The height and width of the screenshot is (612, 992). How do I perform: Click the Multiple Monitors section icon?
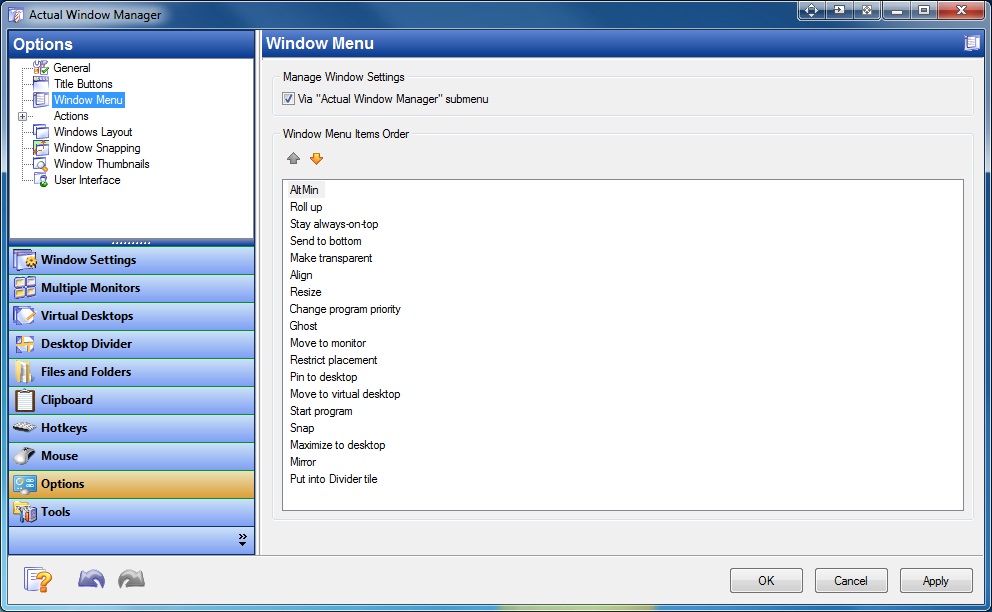[25, 288]
